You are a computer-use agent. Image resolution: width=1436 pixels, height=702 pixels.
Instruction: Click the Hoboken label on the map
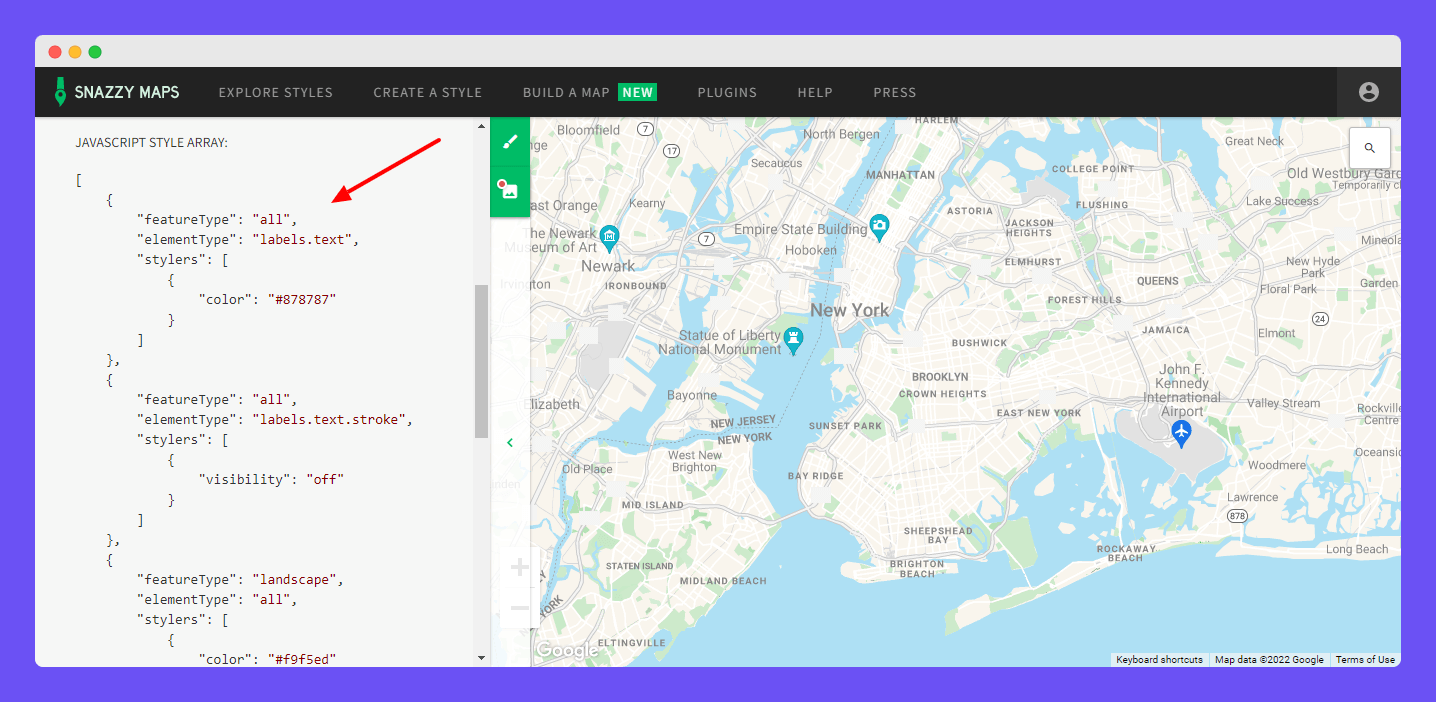click(x=811, y=251)
